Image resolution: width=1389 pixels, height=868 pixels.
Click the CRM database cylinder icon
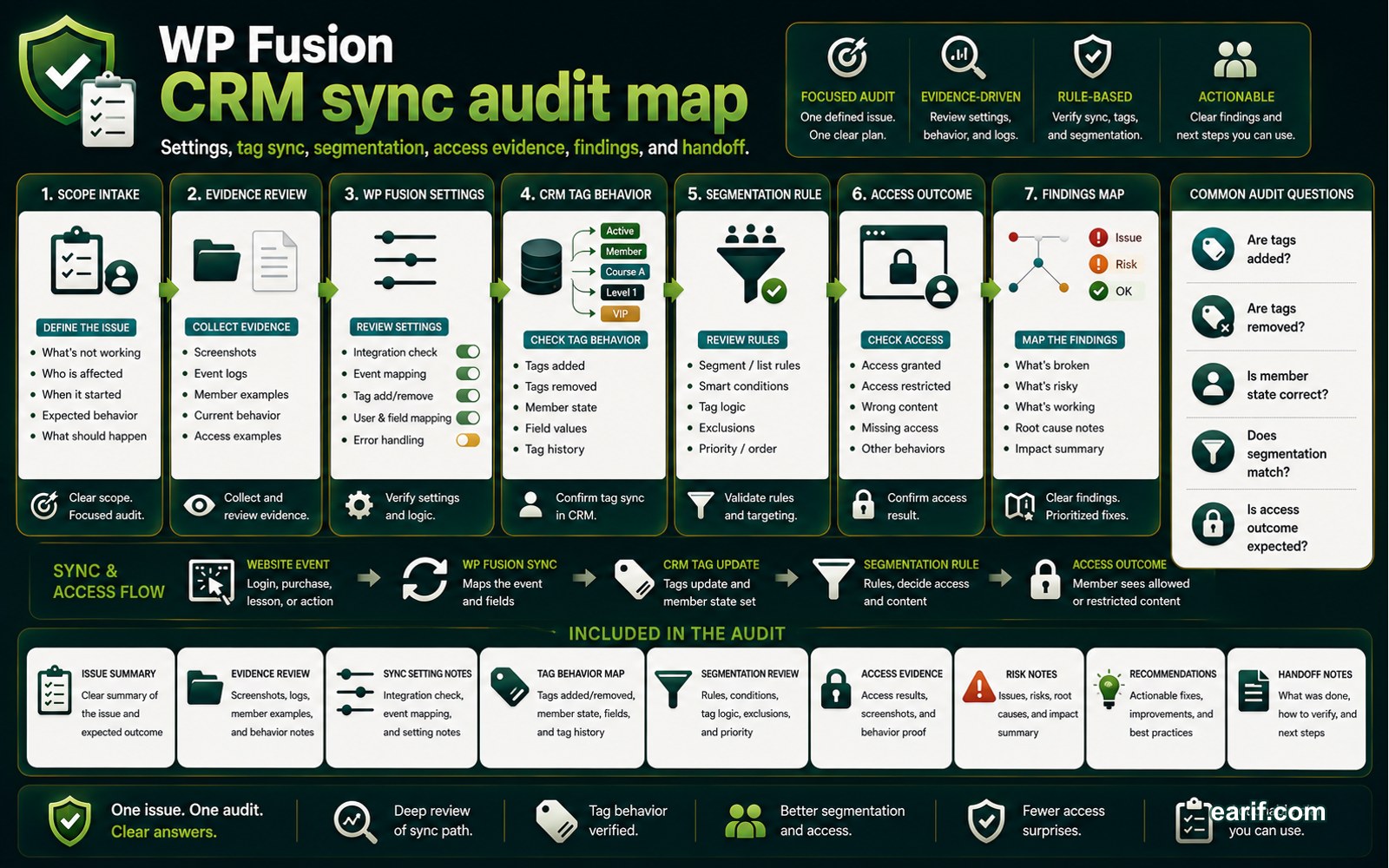coord(542,266)
